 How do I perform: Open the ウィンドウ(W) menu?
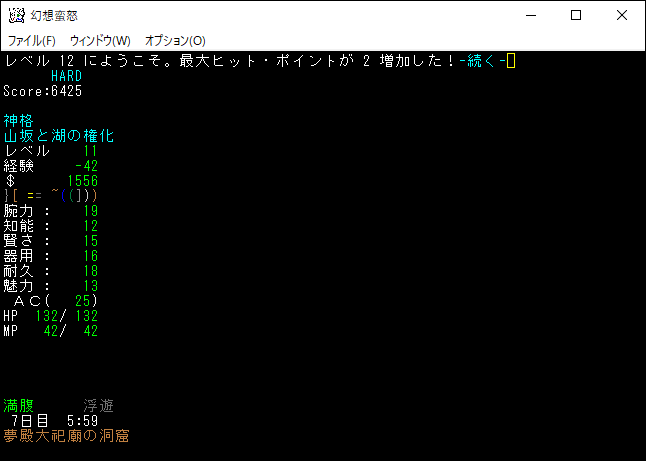pos(100,40)
